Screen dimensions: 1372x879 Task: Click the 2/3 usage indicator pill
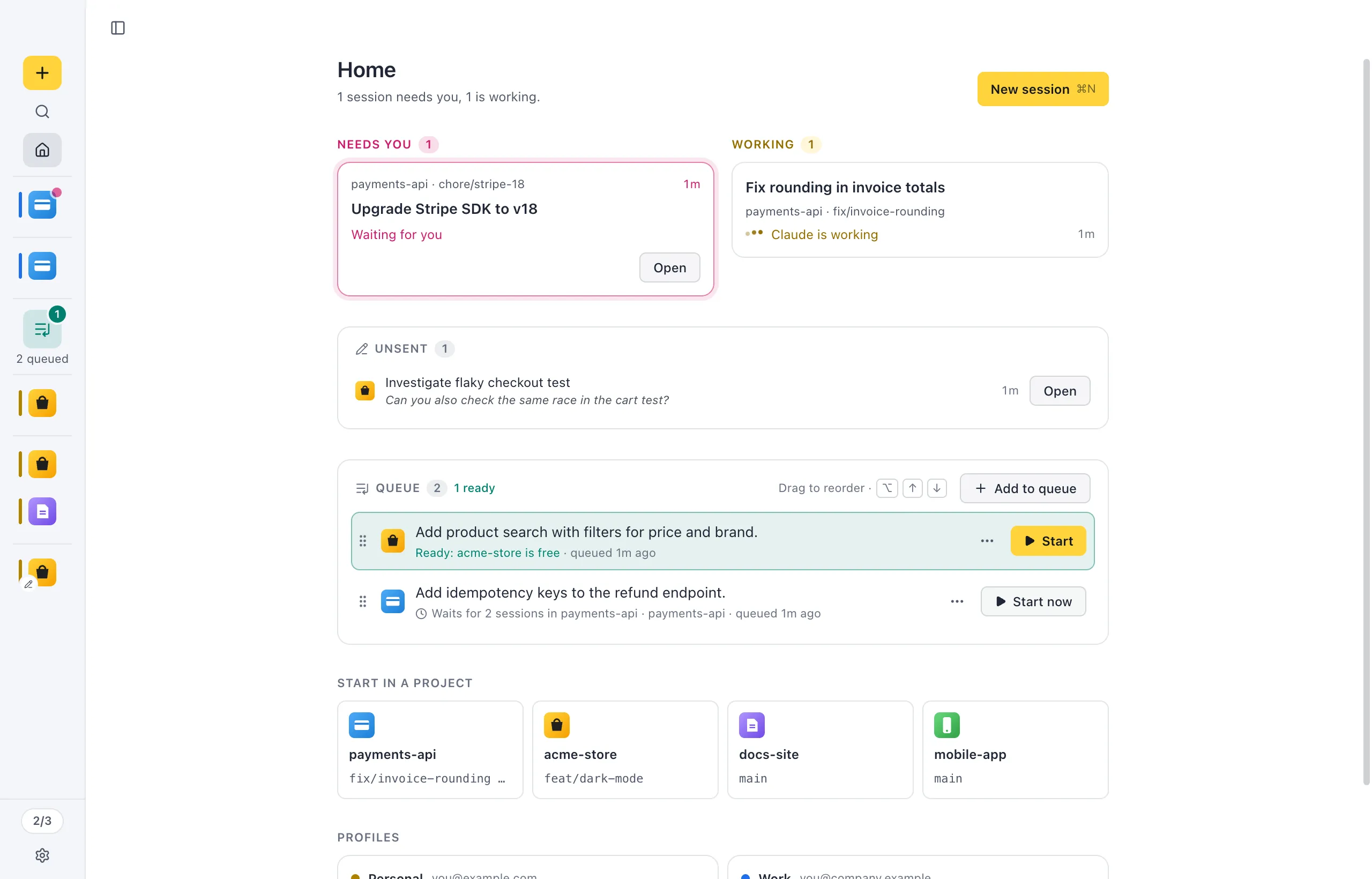[x=42, y=821]
